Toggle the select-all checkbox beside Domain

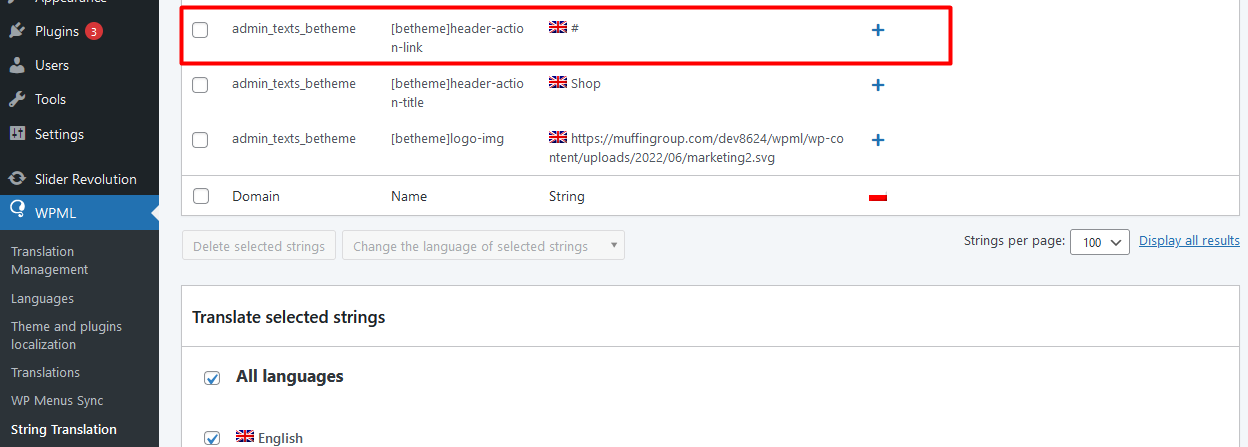[x=200, y=196]
